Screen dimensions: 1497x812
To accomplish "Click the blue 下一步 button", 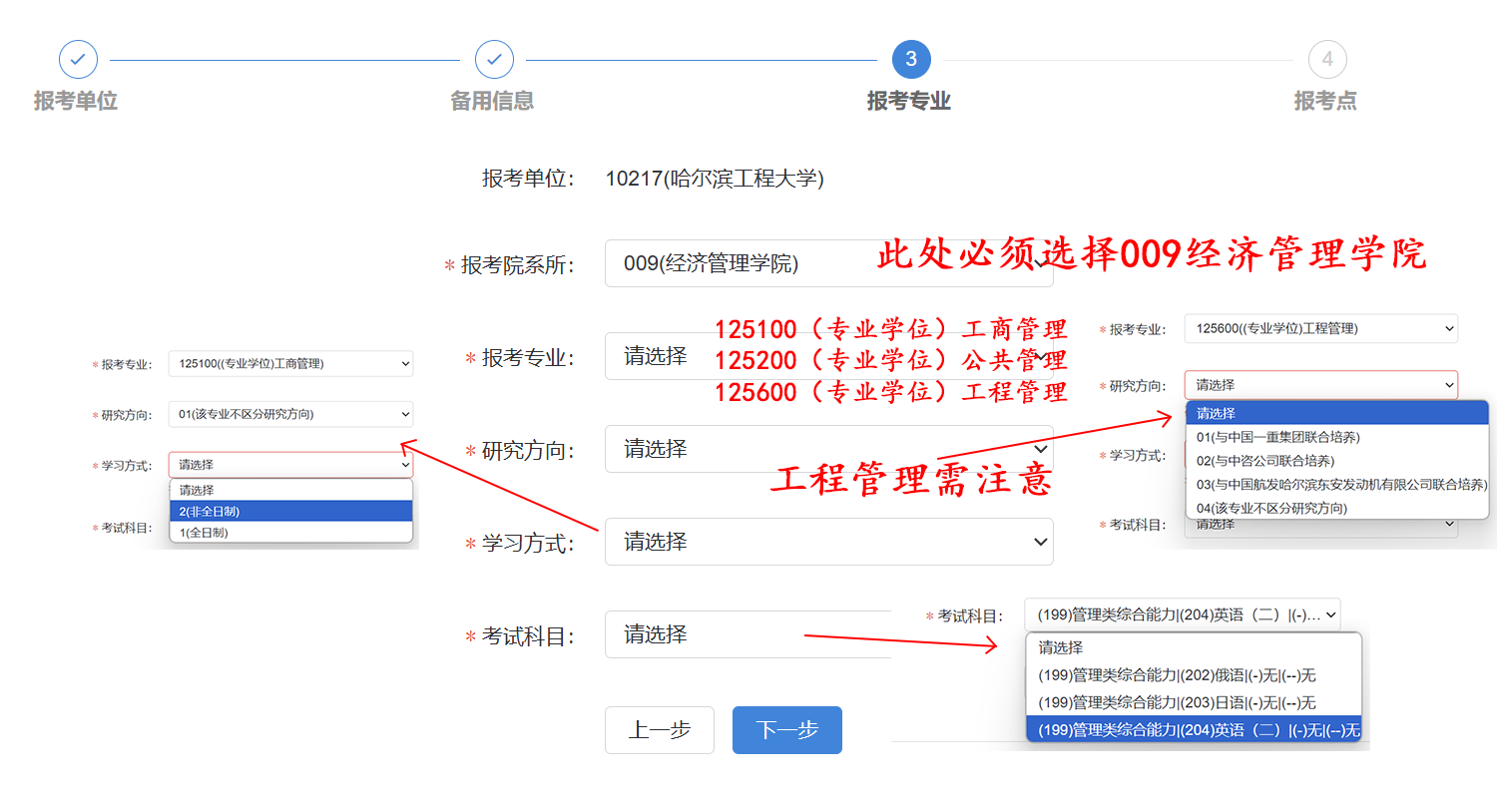I will pos(786,730).
